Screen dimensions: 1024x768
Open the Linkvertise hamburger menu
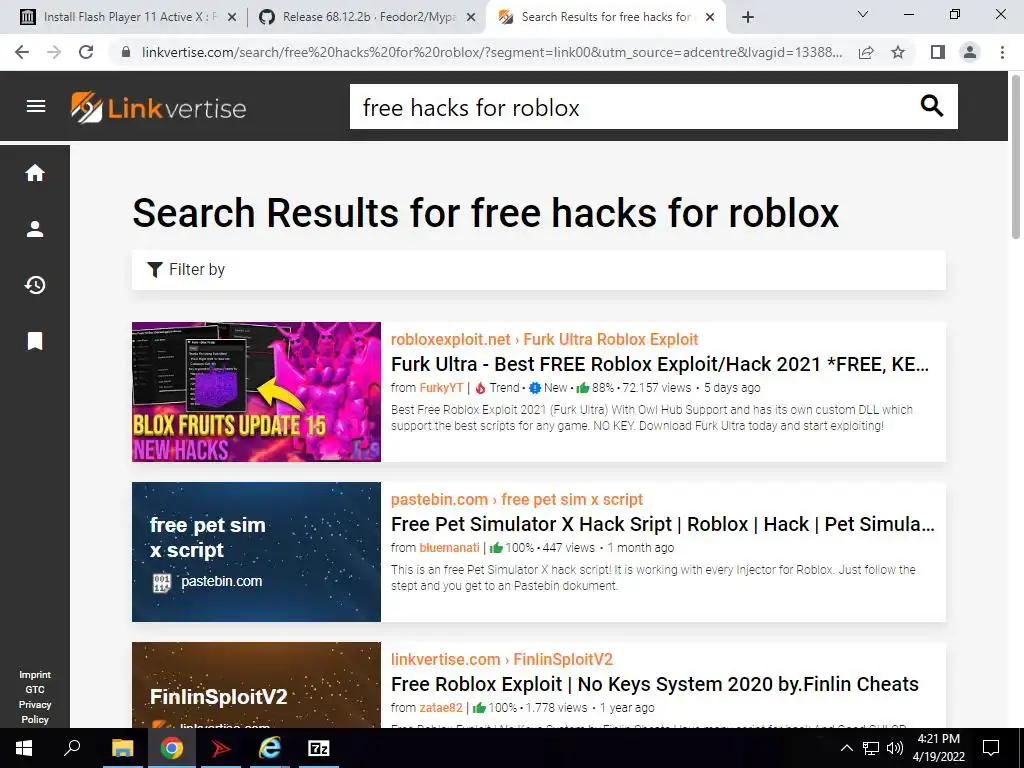point(36,106)
